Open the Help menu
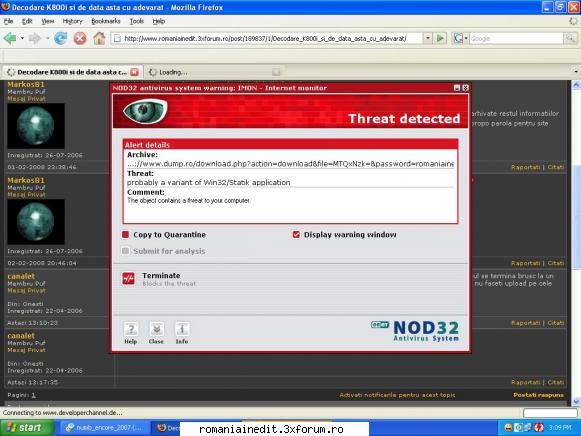The image size is (581, 436). (x=159, y=21)
